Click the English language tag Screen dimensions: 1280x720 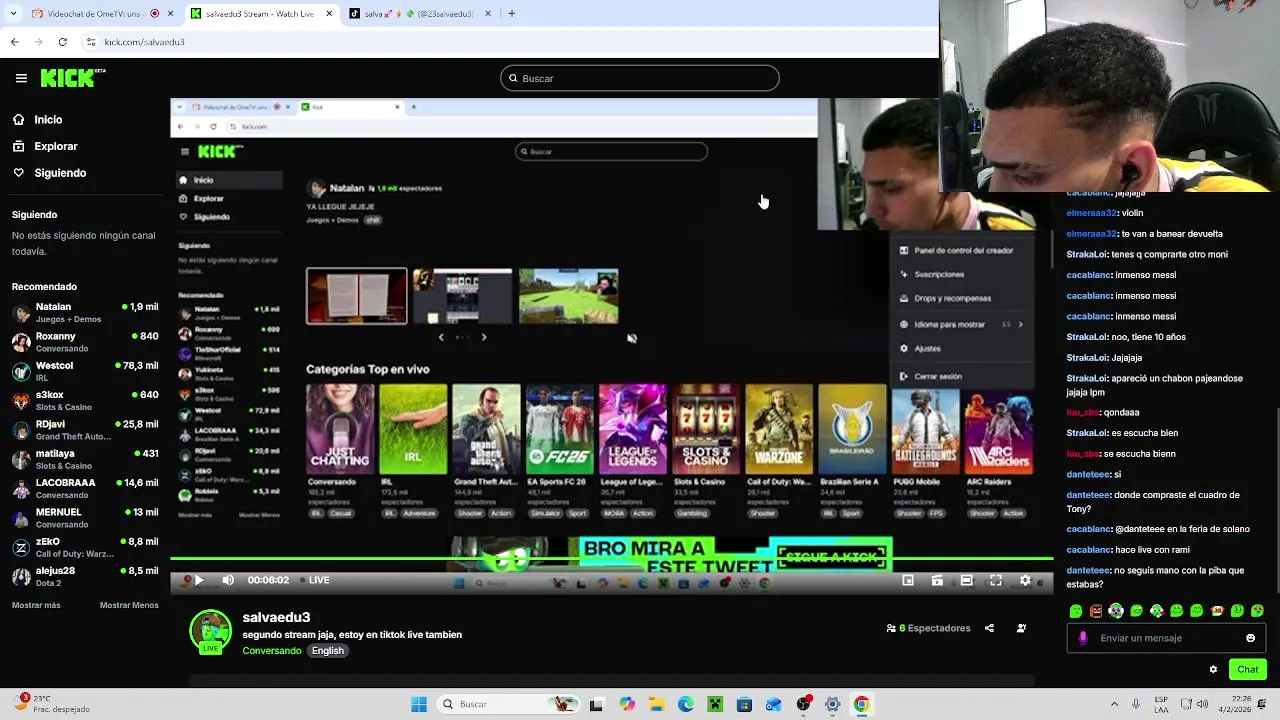[327, 650]
